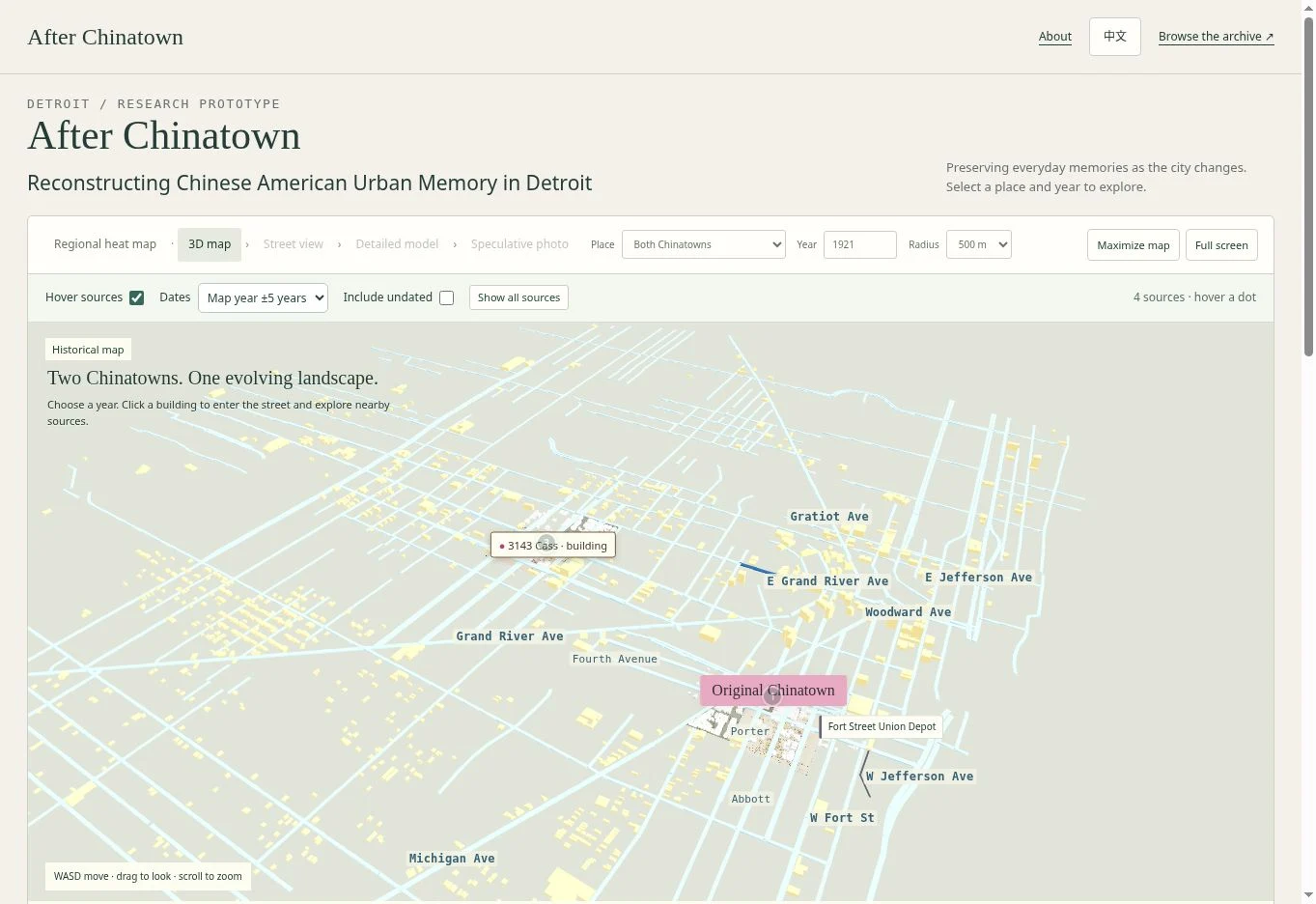
Task: Open the About link
Action: click(x=1055, y=37)
